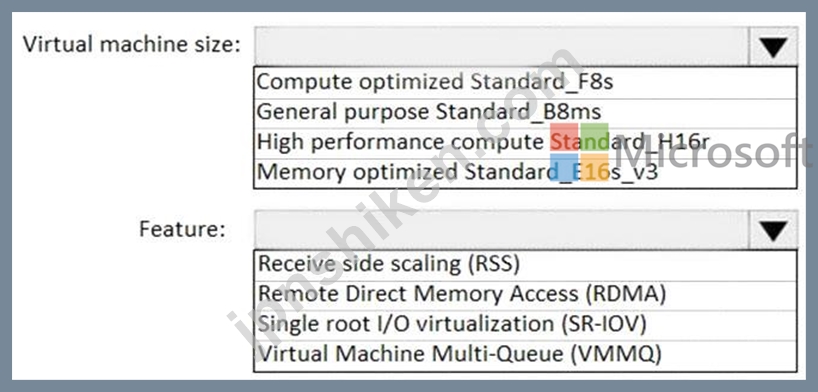This screenshot has width=818, height=392.
Task: Choose Receive side scaling (RSS)
Action: [x=525, y=265]
